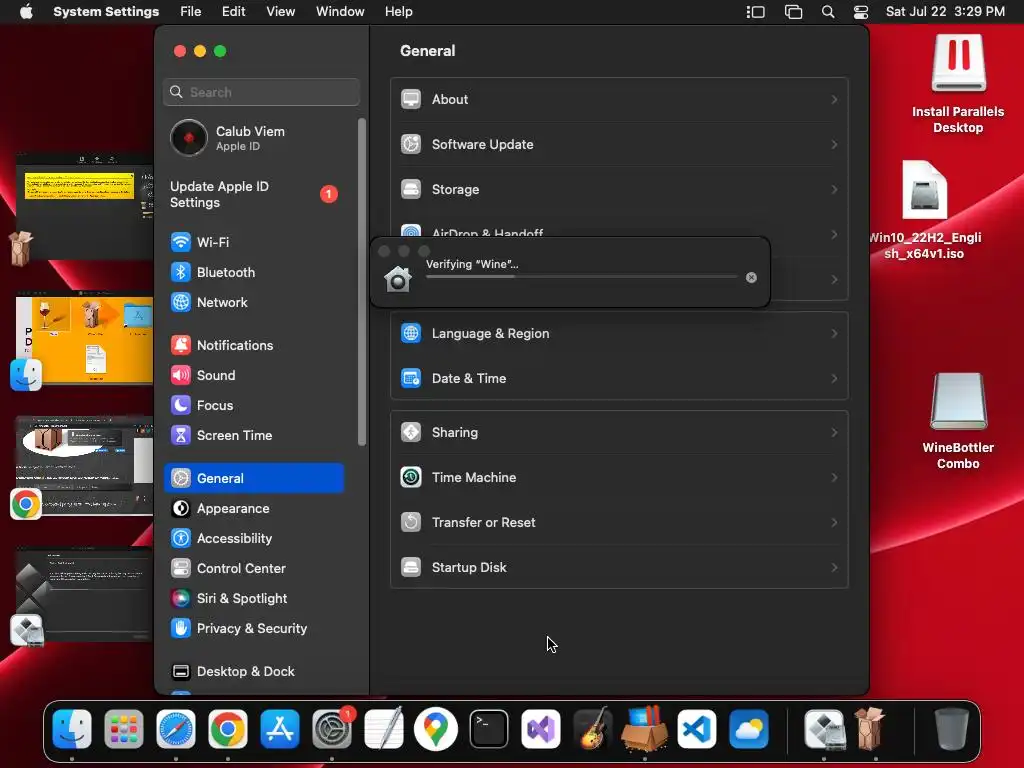The image size is (1024, 768).
Task: Focus the settings Search field
Action: click(x=261, y=92)
